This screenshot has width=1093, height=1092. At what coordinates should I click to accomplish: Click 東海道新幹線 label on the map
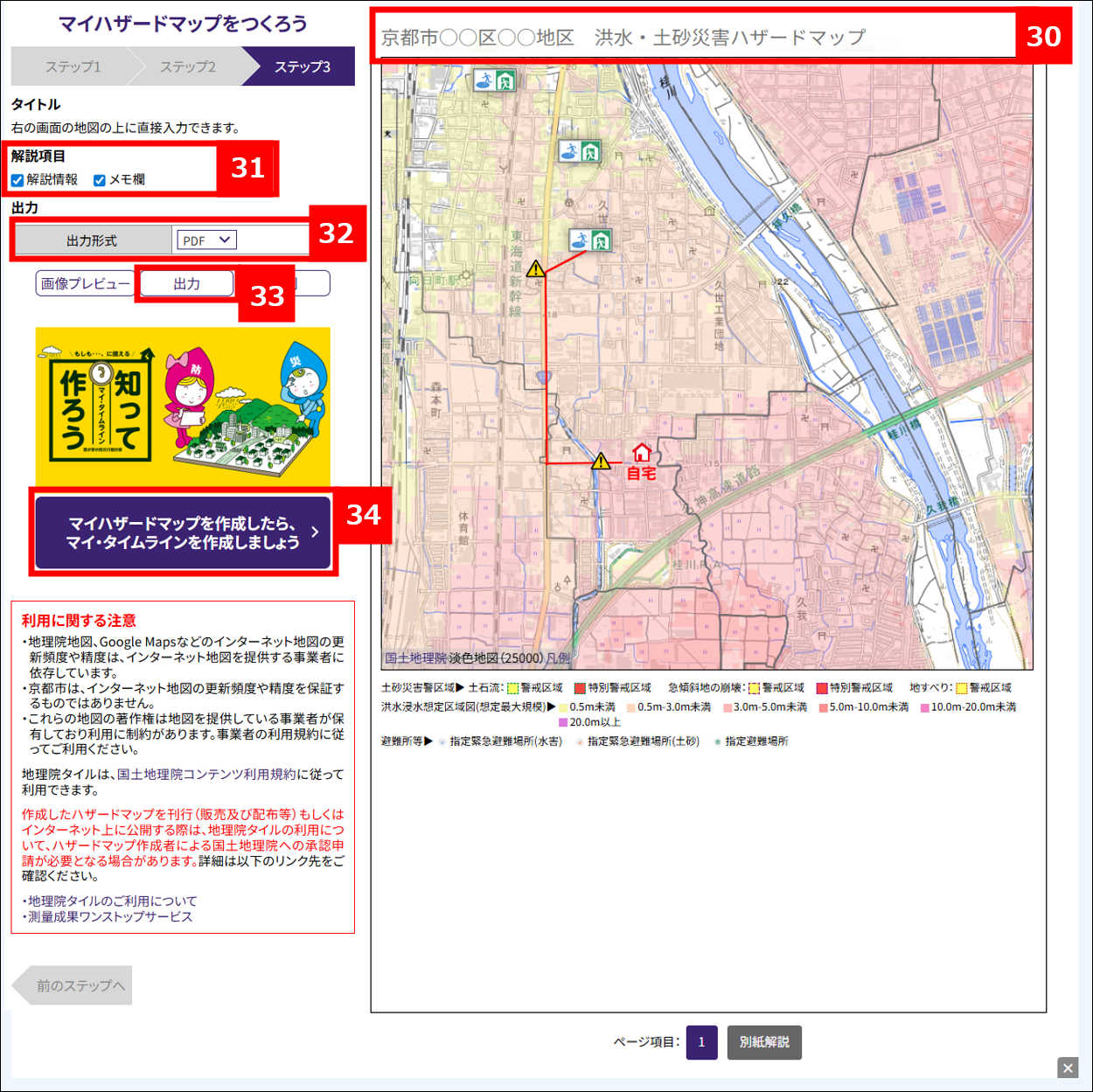click(x=517, y=274)
